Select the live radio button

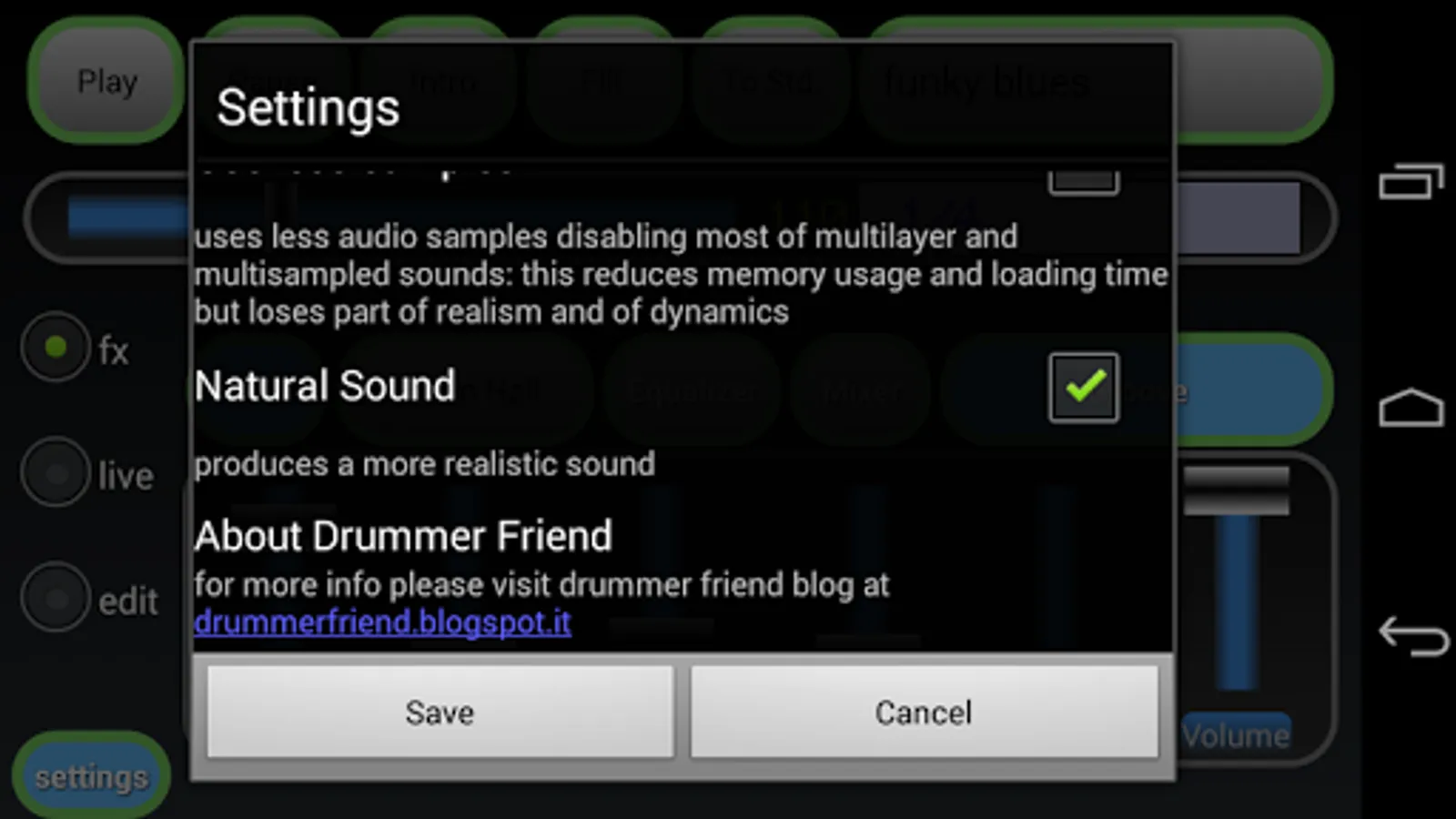coord(56,472)
